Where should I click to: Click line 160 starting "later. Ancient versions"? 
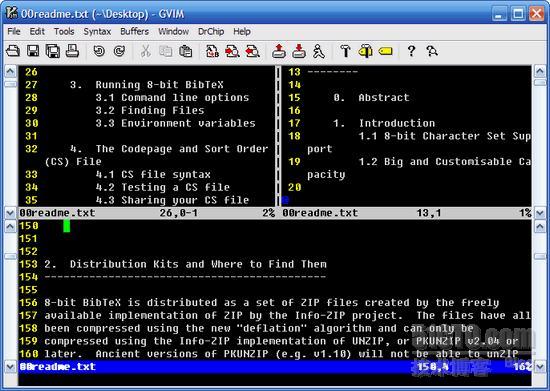281,354
